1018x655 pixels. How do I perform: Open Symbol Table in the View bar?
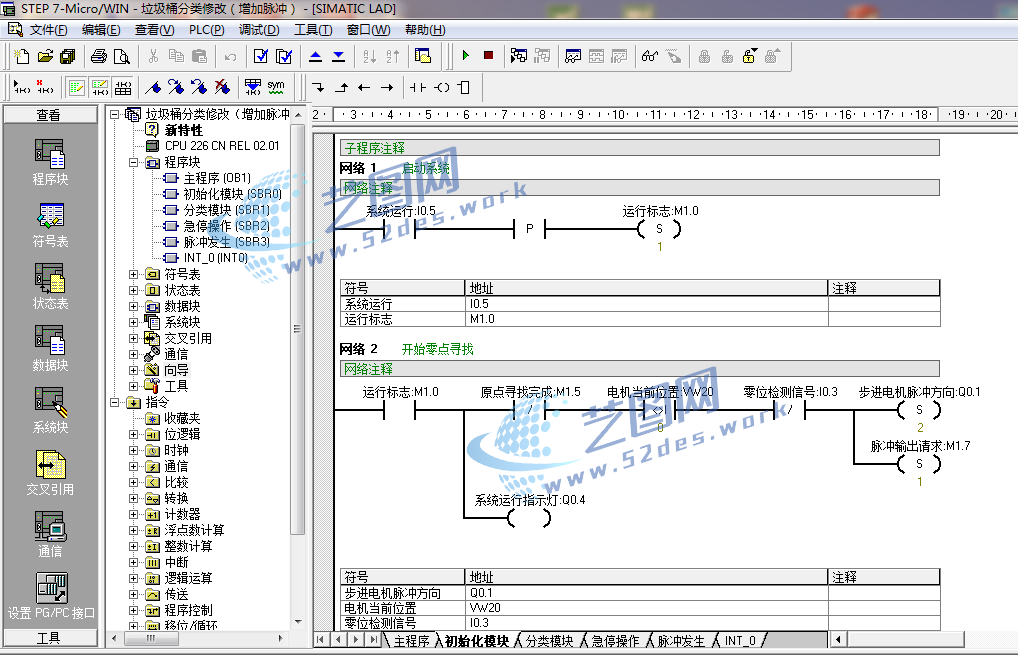(50, 225)
